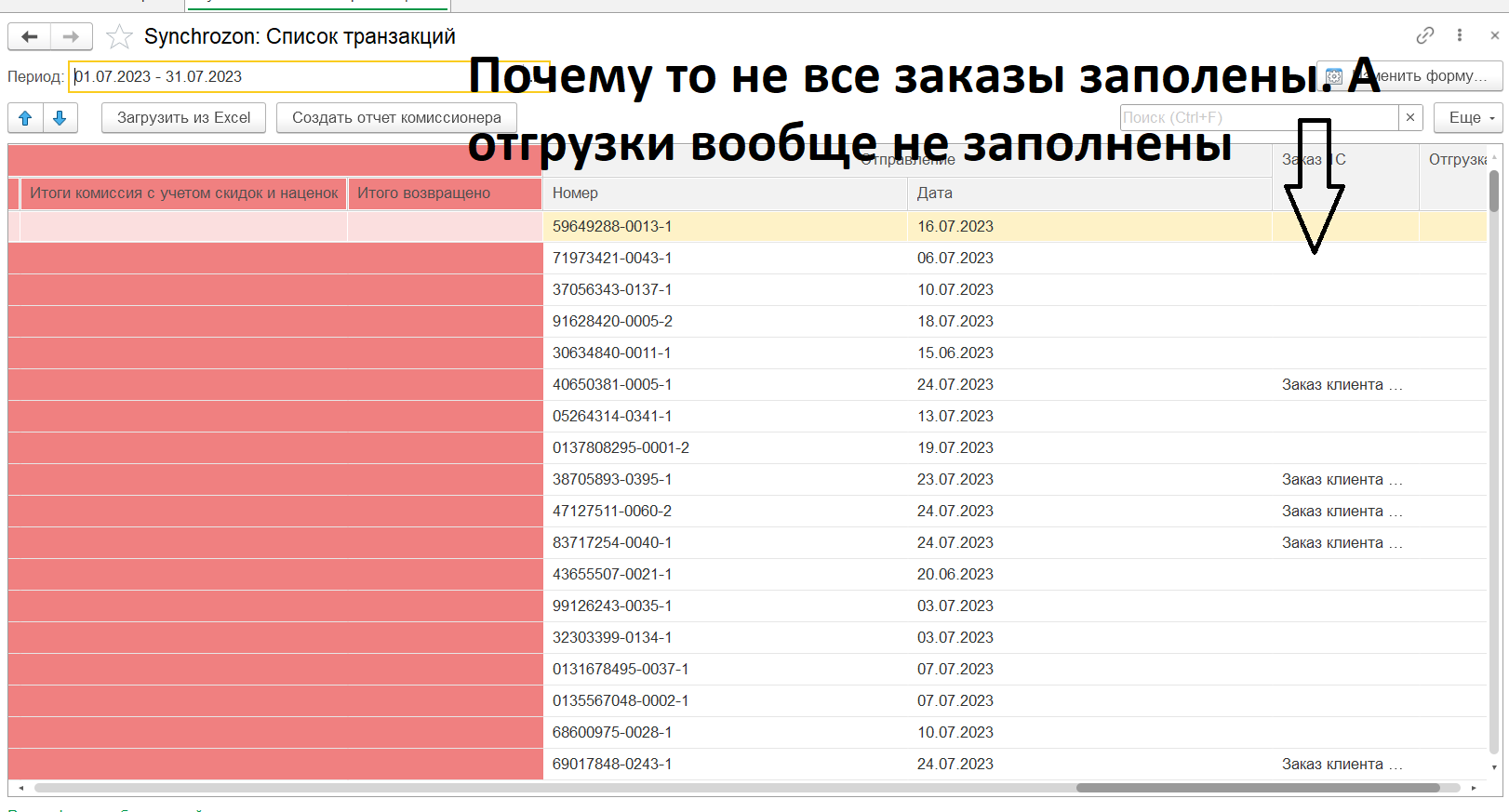1509x812 pixels.
Task: Move row up with blue arrow
Action: [25, 118]
